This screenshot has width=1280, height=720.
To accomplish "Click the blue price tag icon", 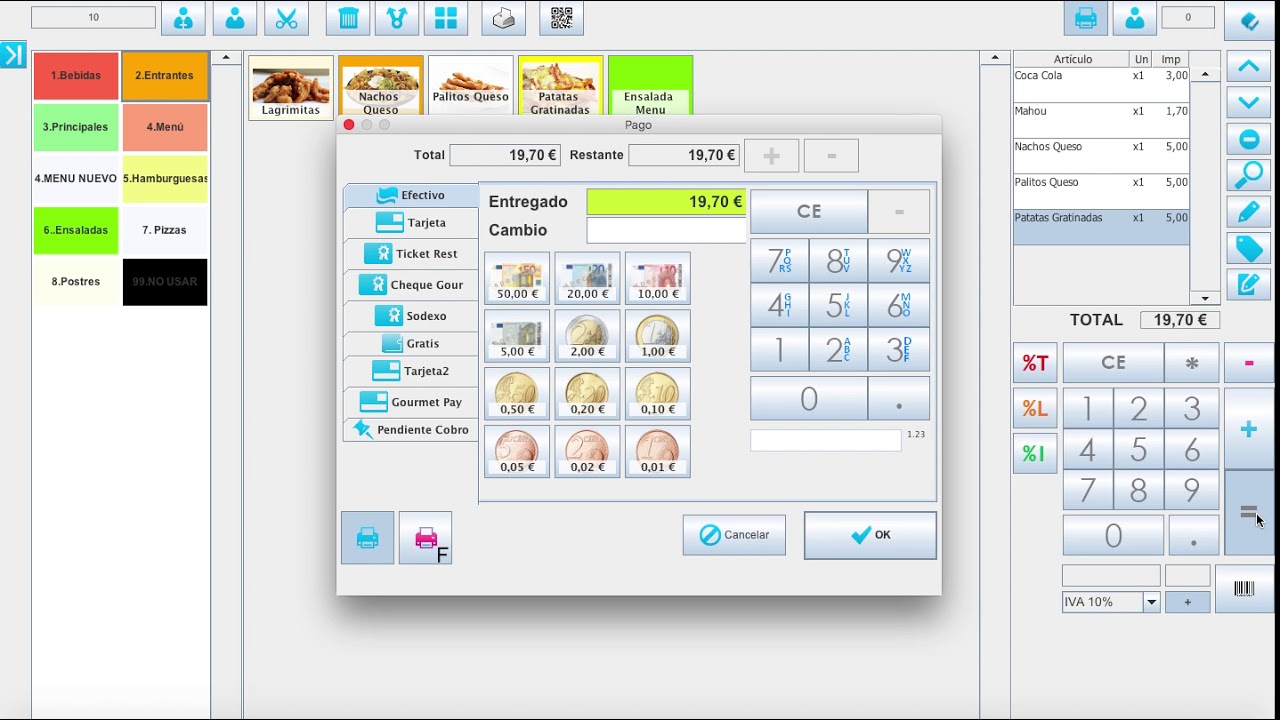I will click(1249, 248).
